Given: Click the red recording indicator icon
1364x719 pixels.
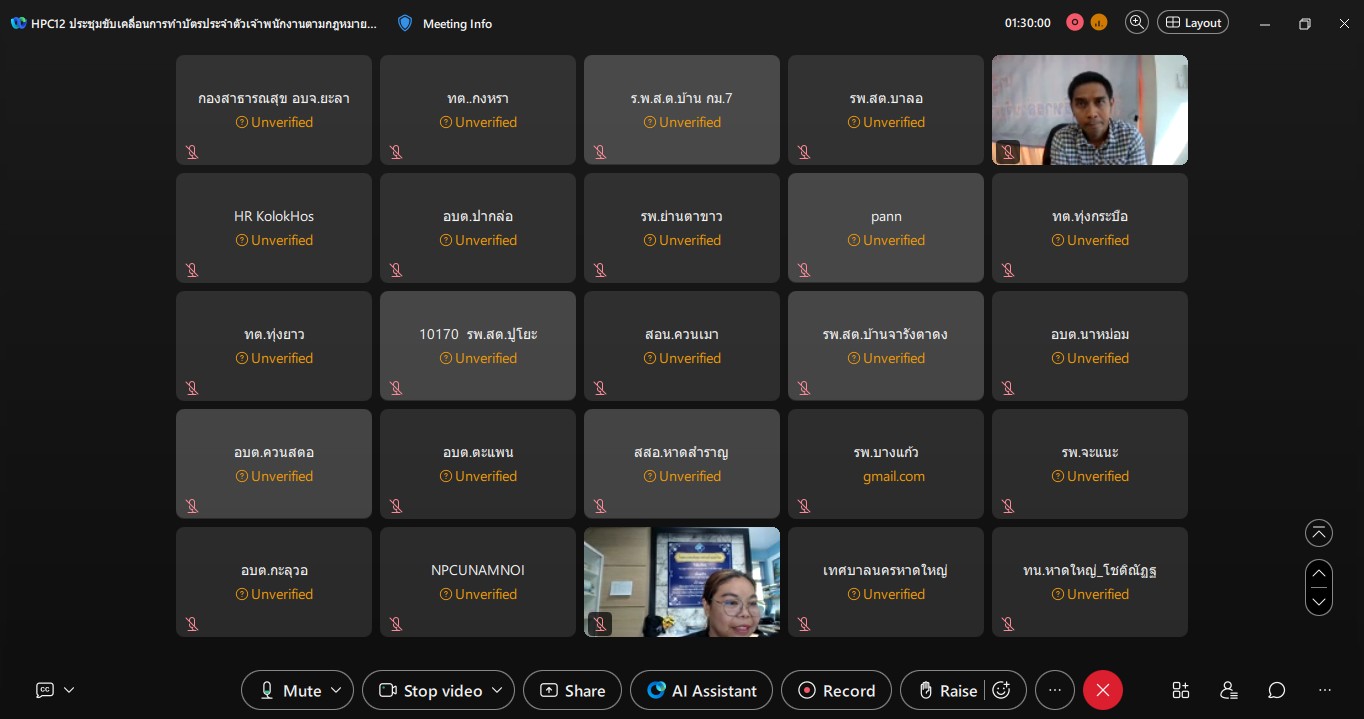Looking at the screenshot, I should coord(1075,23).
